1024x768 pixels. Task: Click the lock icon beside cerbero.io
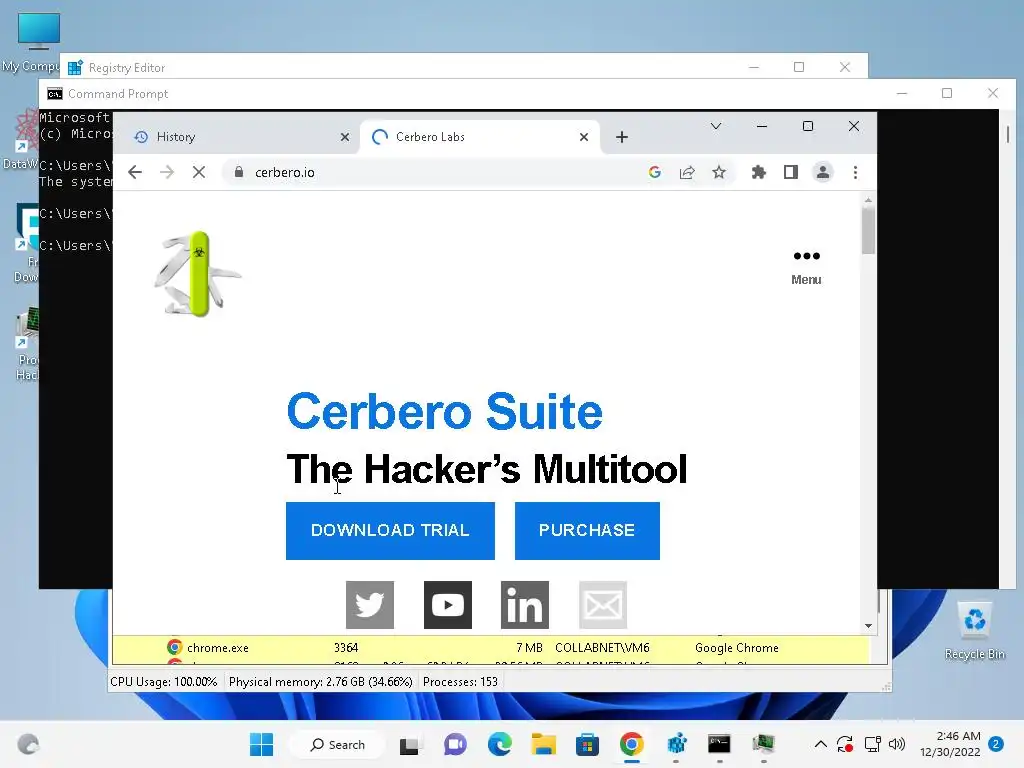[x=239, y=172]
